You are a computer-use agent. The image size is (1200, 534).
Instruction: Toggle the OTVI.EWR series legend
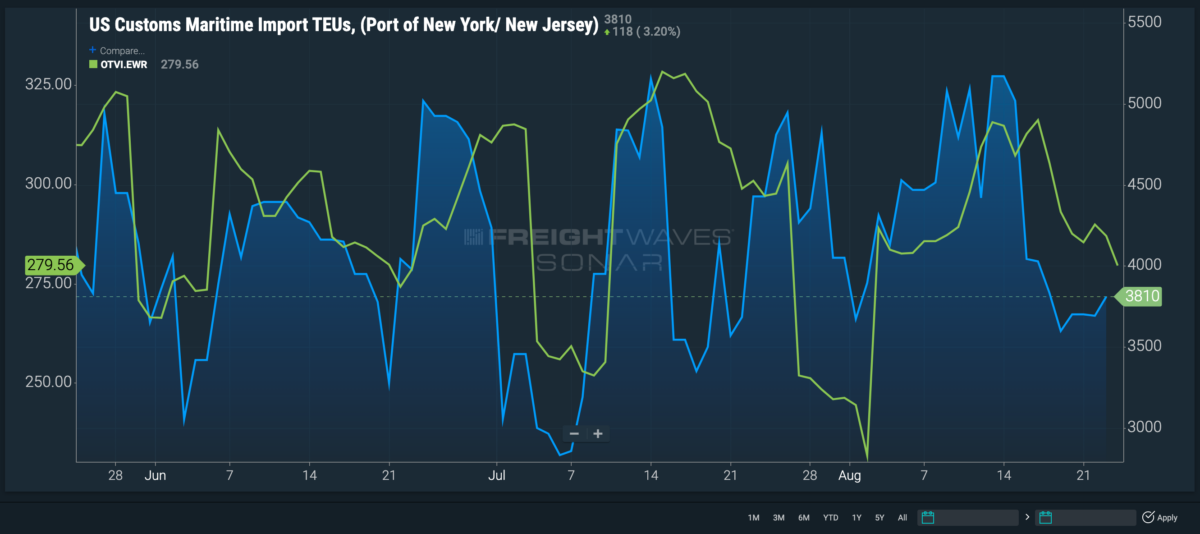point(124,64)
